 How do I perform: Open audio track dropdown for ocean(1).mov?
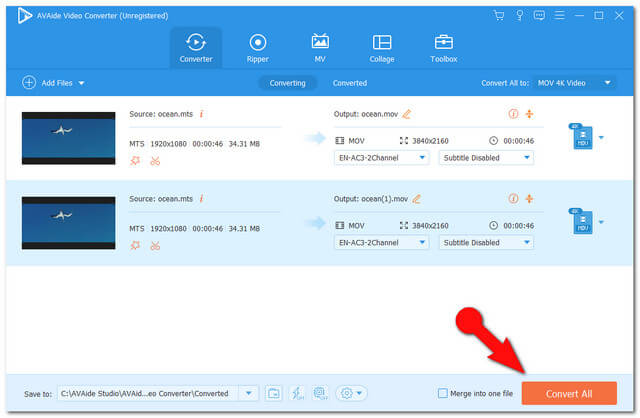[382, 242]
